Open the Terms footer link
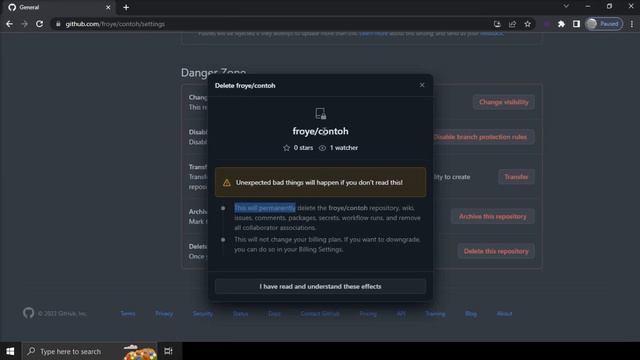 [x=128, y=313]
